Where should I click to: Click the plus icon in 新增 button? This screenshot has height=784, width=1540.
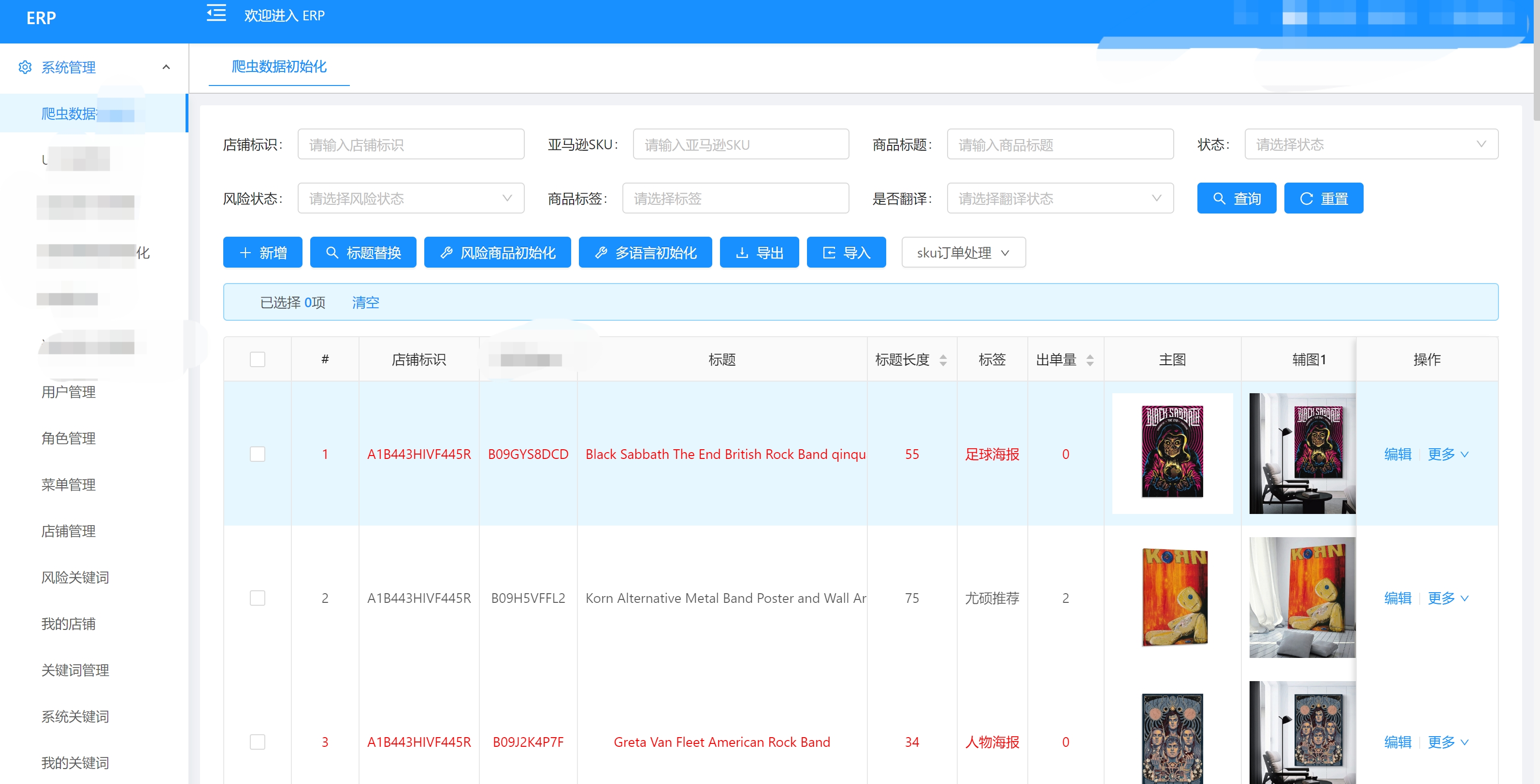coord(245,253)
